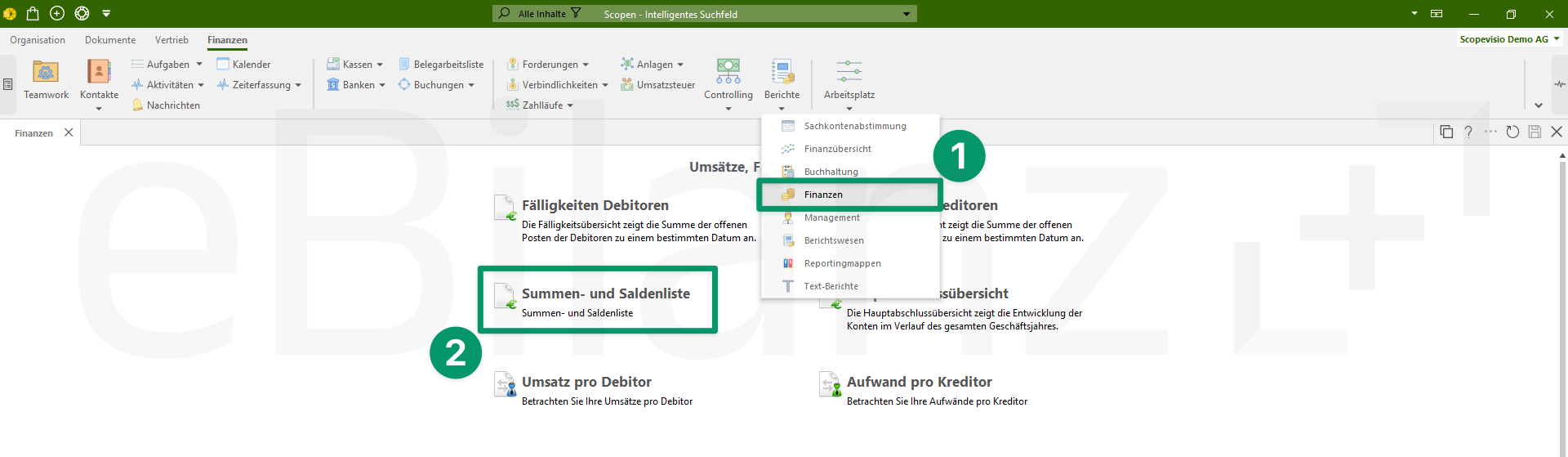Click the circled plus create icon
1568x457 pixels.
57,13
